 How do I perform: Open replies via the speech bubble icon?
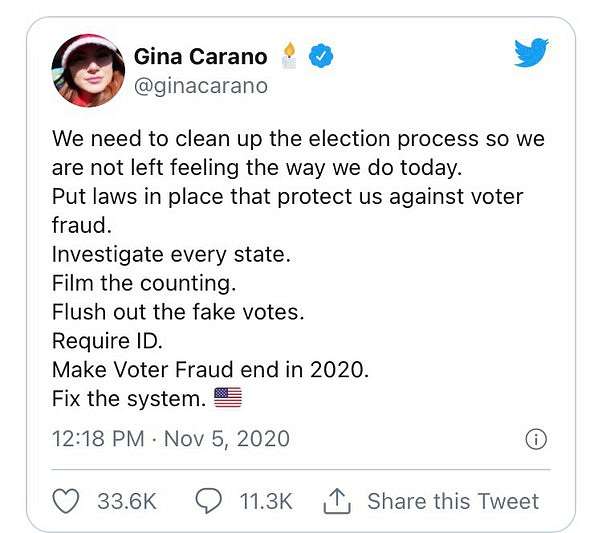click(x=208, y=501)
